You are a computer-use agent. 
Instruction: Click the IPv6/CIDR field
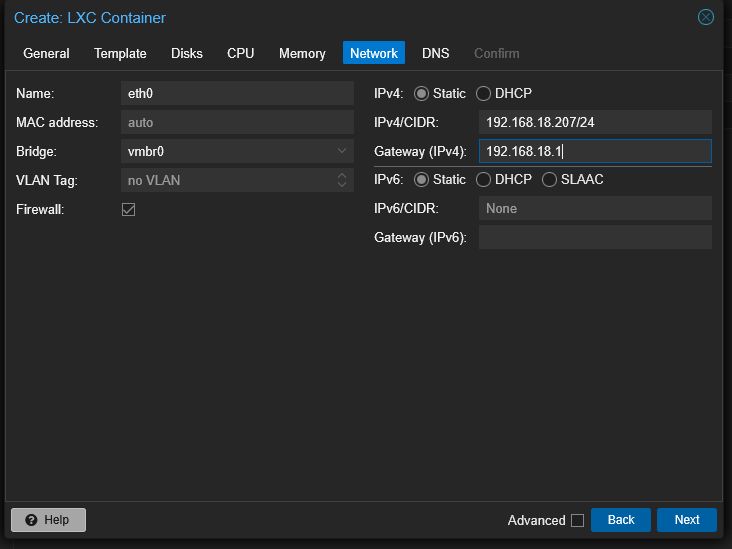[595, 208]
